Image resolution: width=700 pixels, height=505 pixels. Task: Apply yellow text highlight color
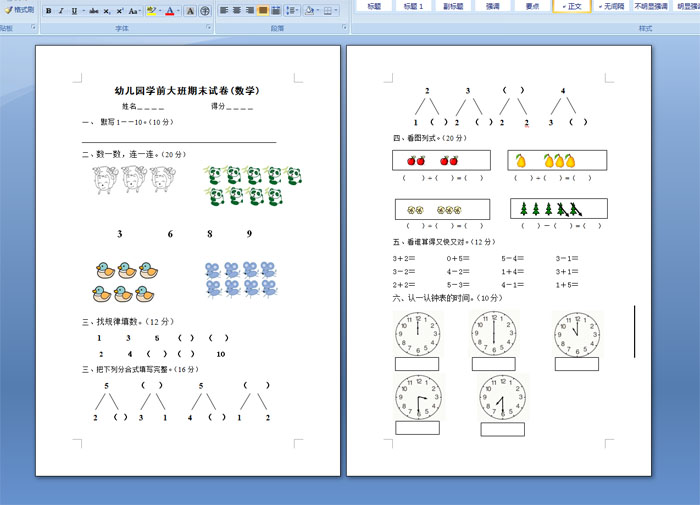152,11
